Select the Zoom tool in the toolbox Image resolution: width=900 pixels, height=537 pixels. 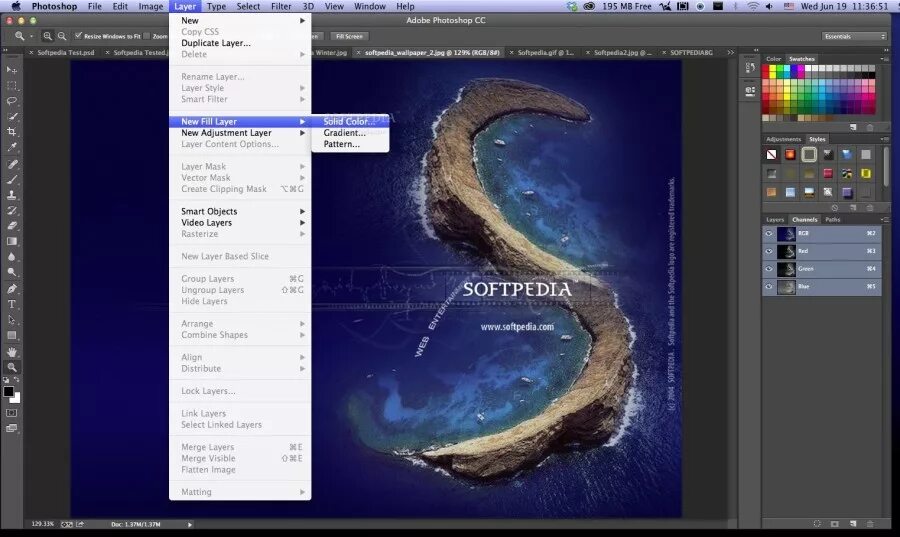pyautogui.click(x=11, y=368)
